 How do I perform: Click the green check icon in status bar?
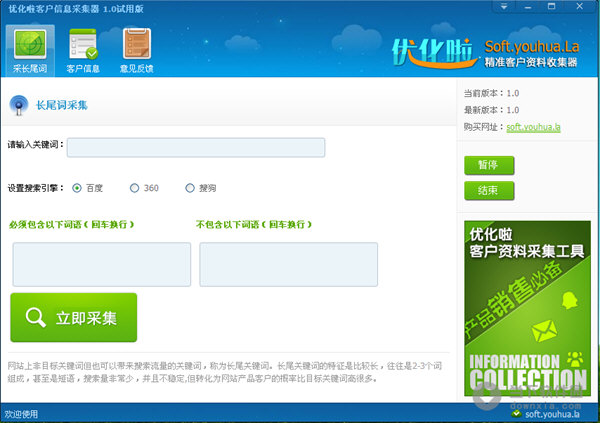pyautogui.click(x=517, y=414)
